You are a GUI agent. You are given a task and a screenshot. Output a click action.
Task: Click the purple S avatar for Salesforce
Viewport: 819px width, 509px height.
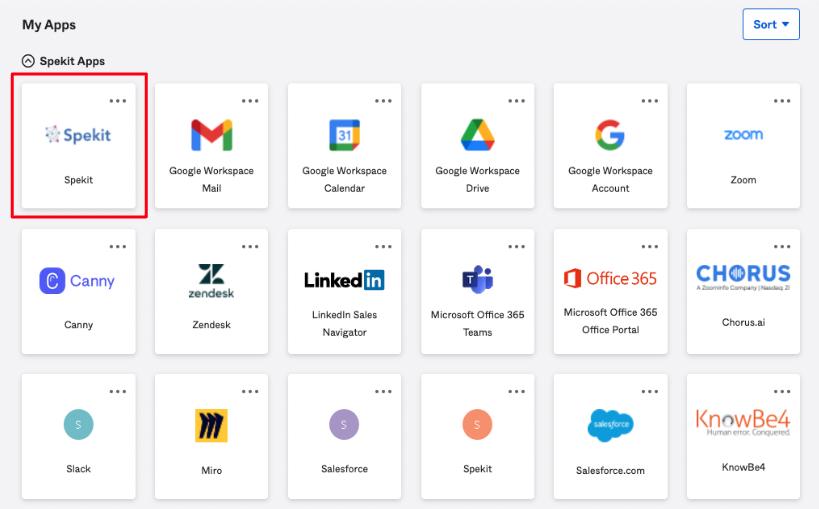(344, 424)
